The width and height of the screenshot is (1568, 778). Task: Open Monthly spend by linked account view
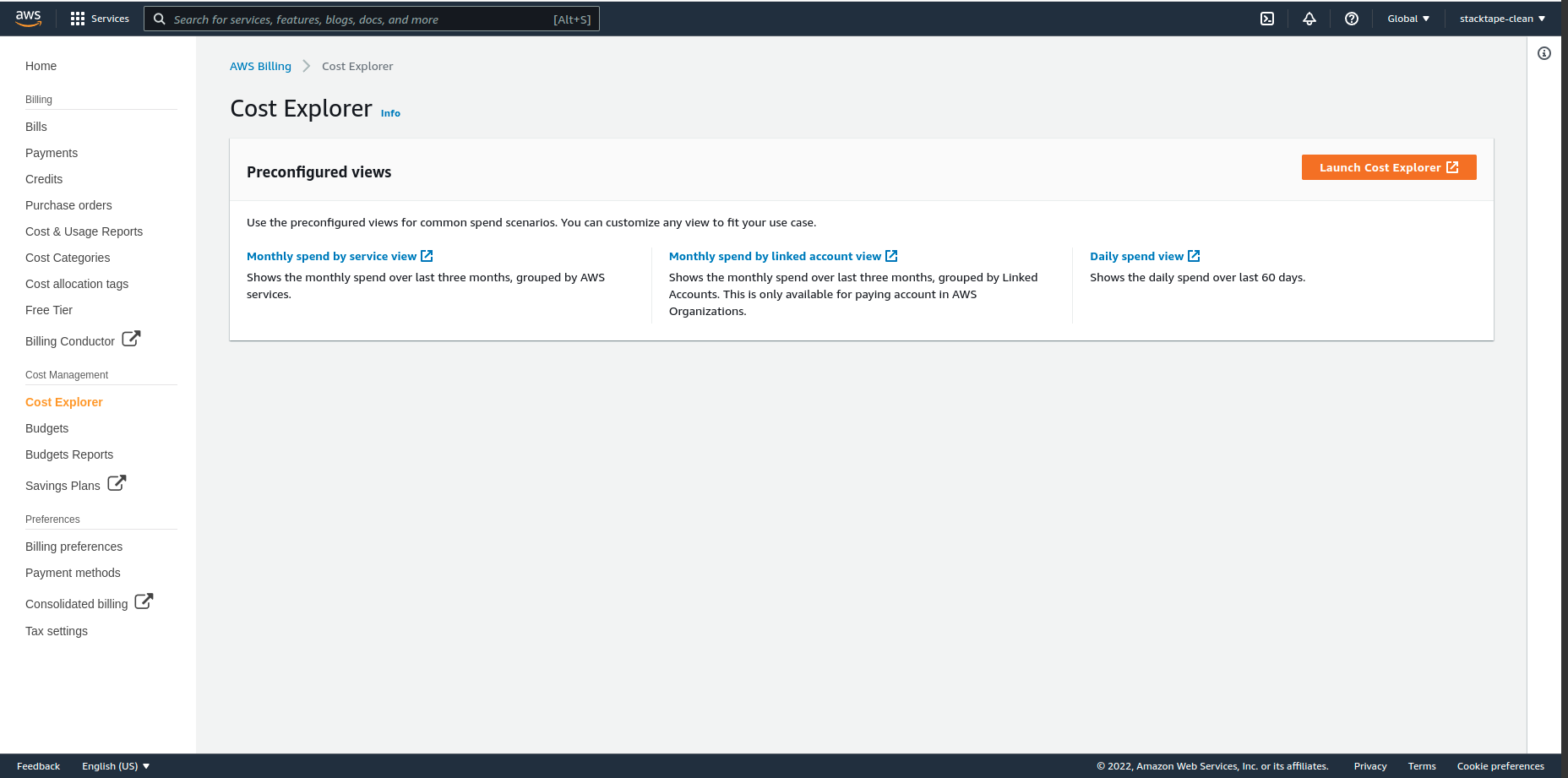775,256
